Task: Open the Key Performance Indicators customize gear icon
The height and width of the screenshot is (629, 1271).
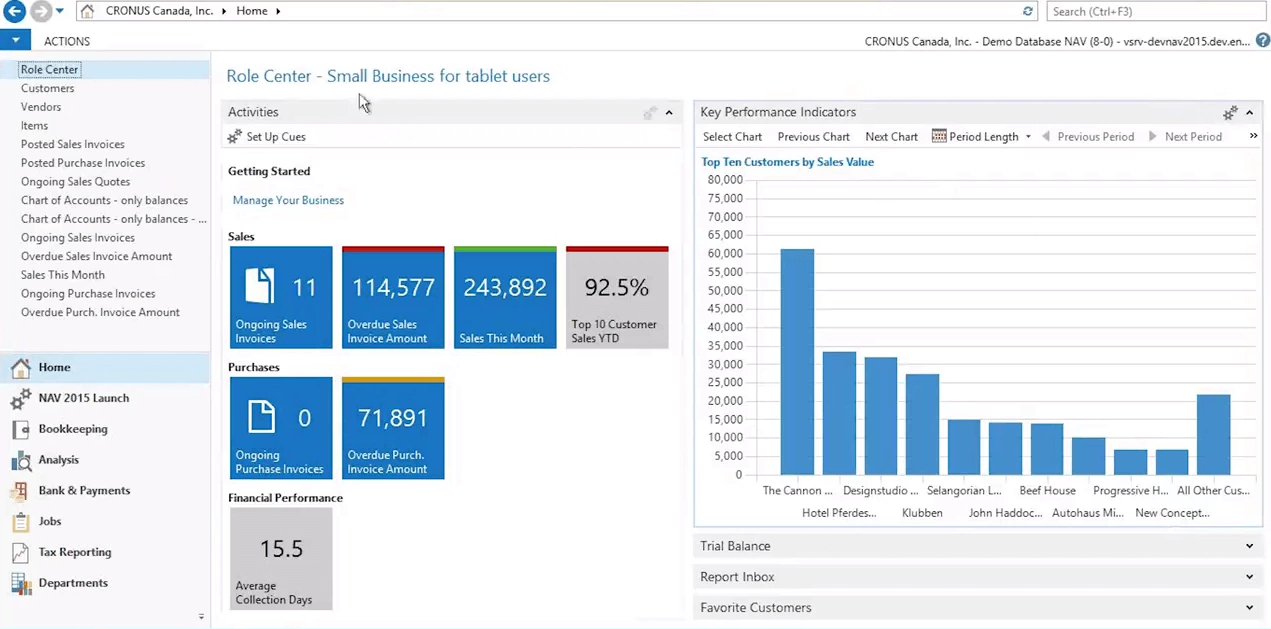Action: [1230, 112]
